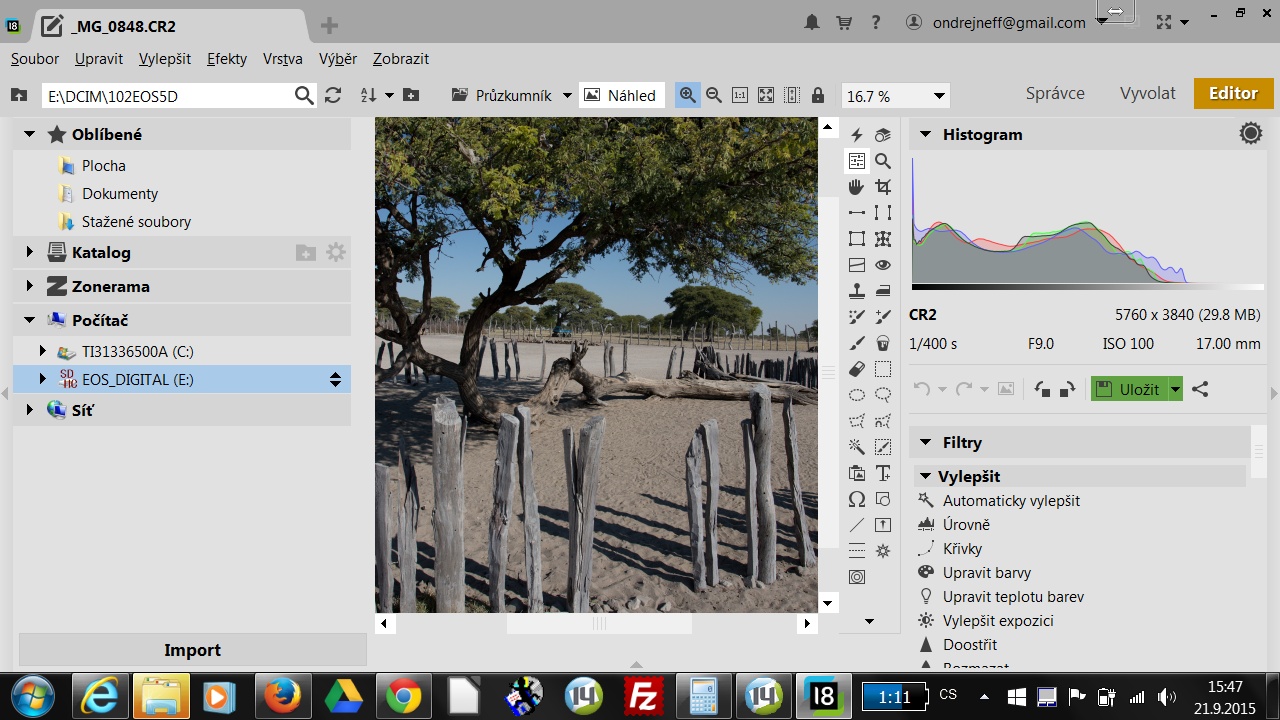Select the Crop tool
The image size is (1280, 720).
pos(883,187)
